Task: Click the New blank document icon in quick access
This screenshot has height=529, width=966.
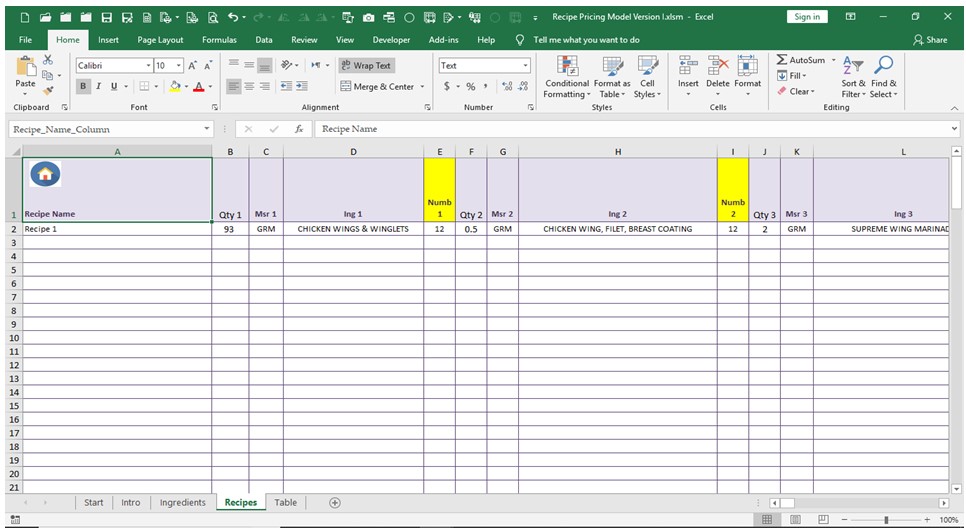Action: tap(25, 17)
